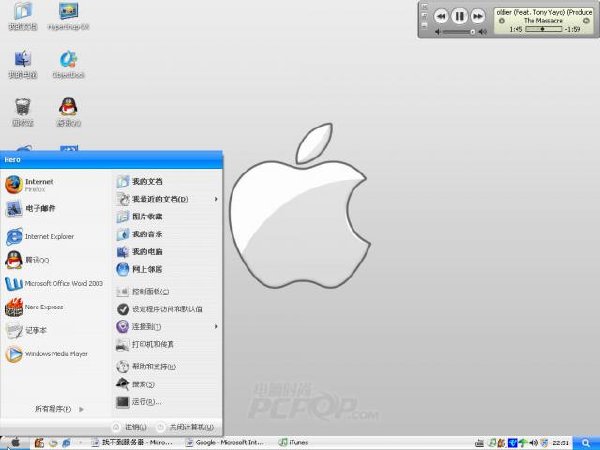Expand 所有程序(P) all programs
Screen dimensions: 600x450
[x=59, y=409]
